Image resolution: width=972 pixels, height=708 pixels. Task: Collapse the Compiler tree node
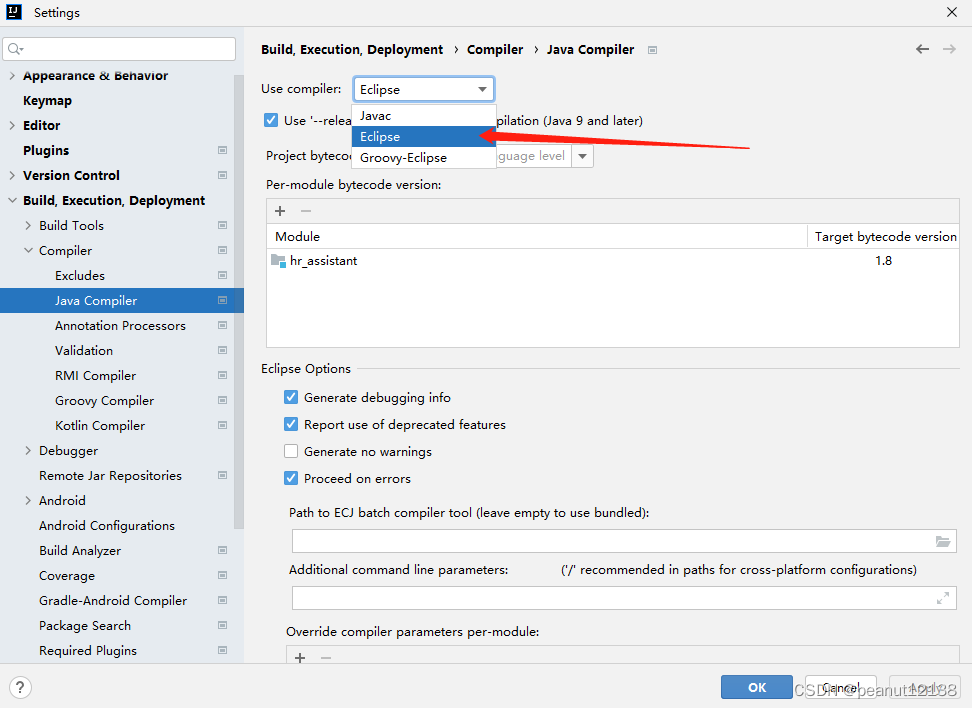pyautogui.click(x=27, y=250)
